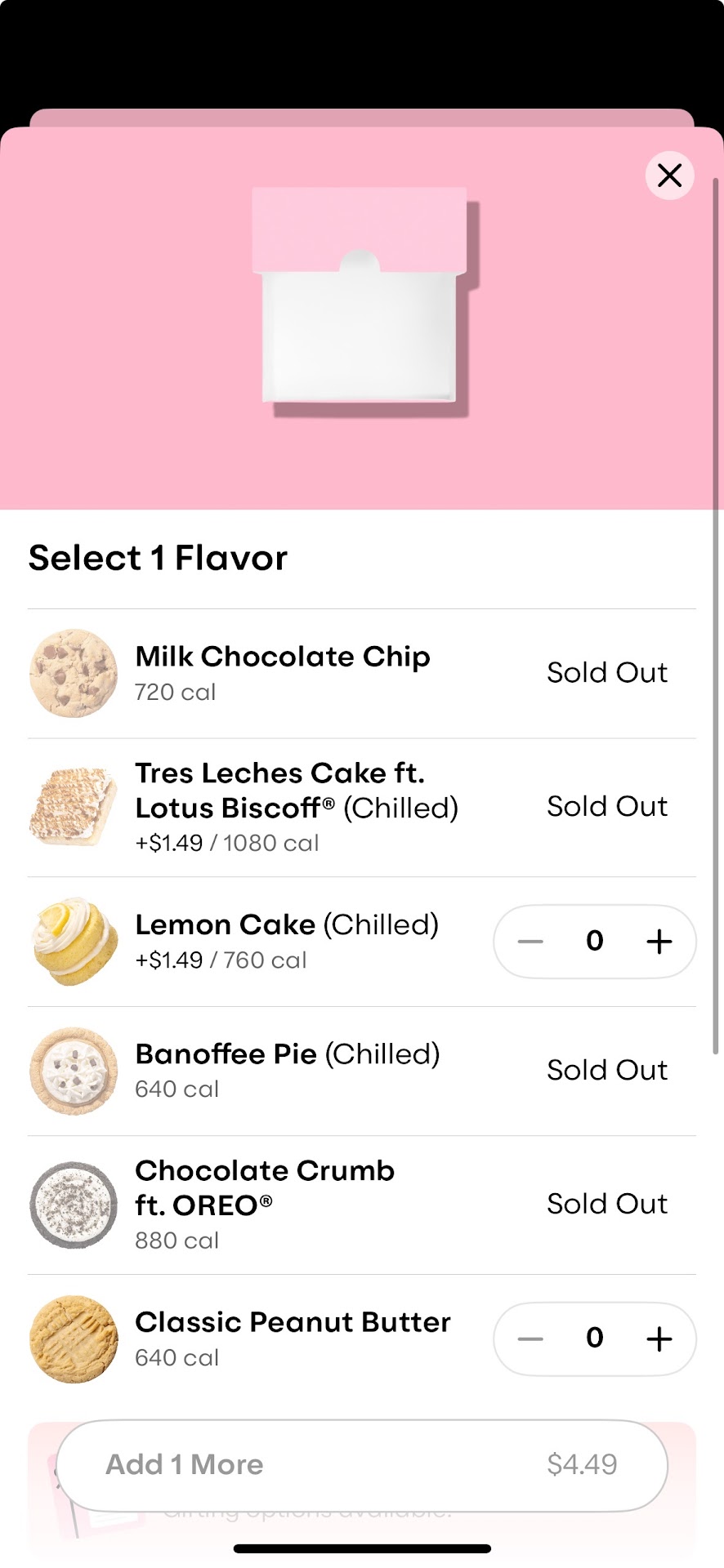Select the Lemon Cake cookie thumbnail
724x1568 pixels.
74,942
